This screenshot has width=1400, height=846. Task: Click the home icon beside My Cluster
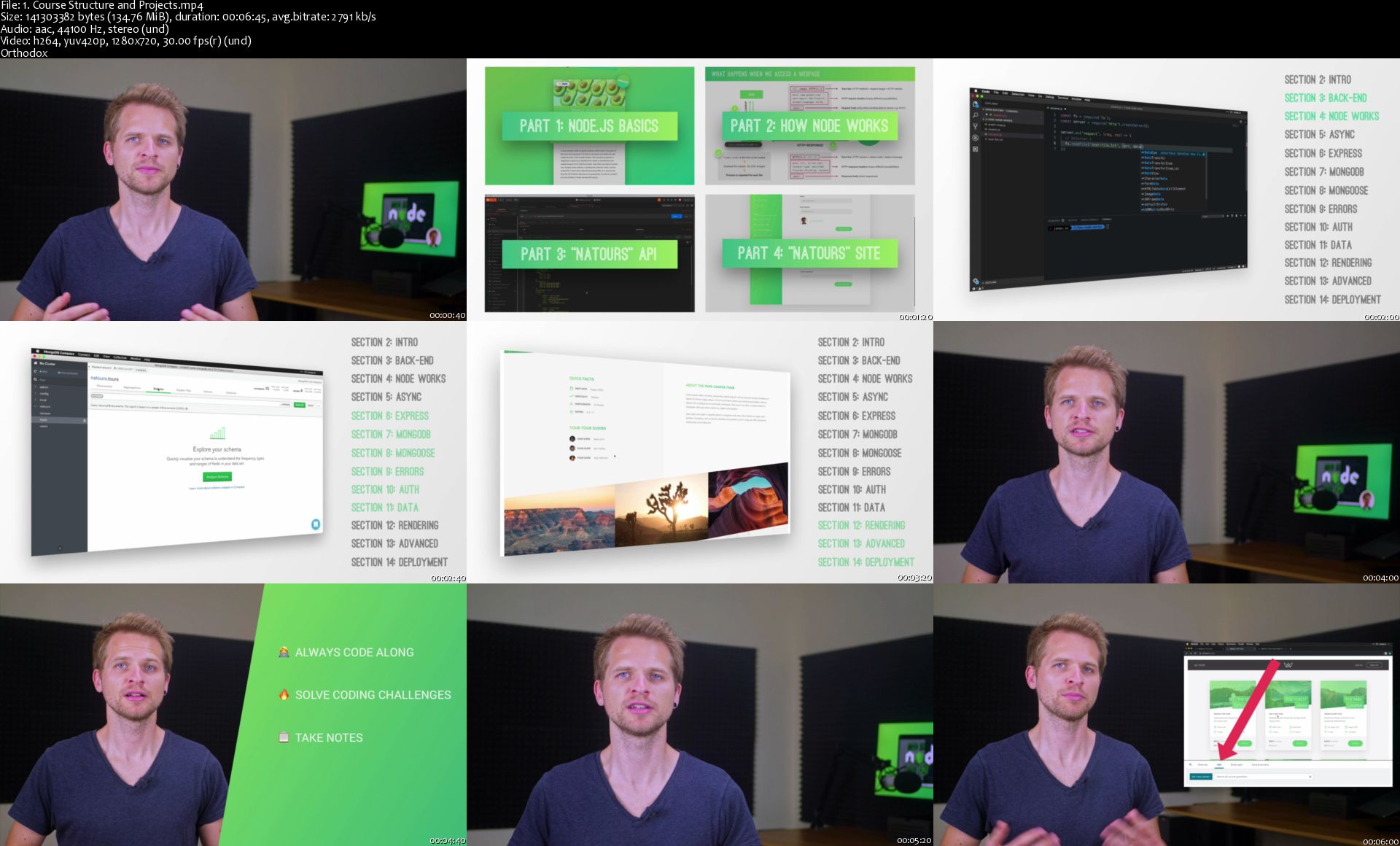click(36, 363)
